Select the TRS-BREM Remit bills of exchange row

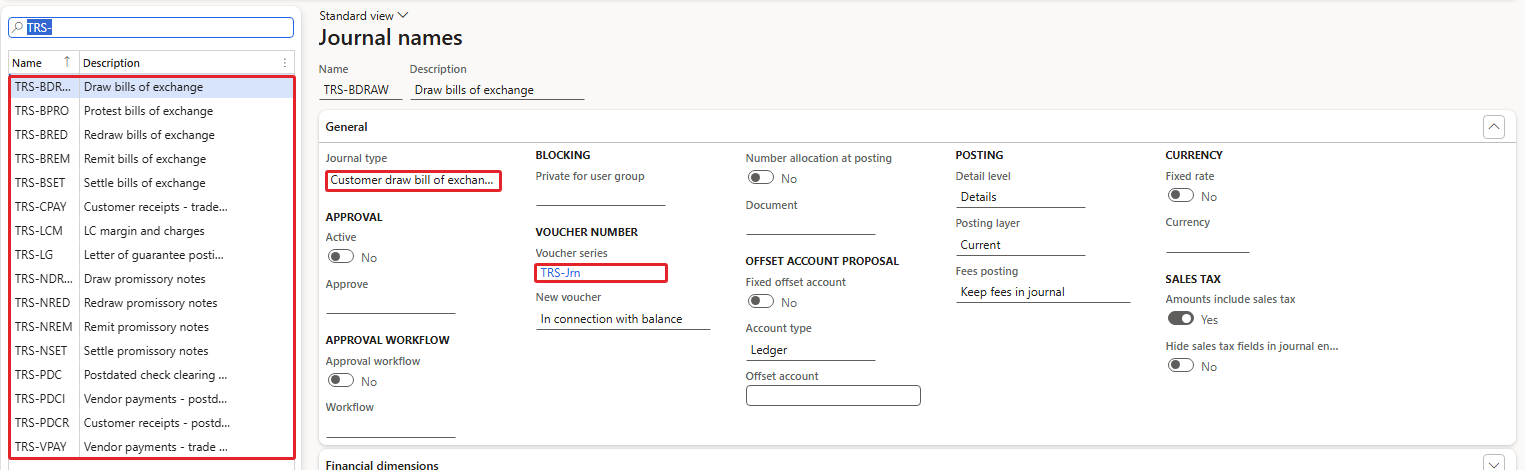pos(152,159)
